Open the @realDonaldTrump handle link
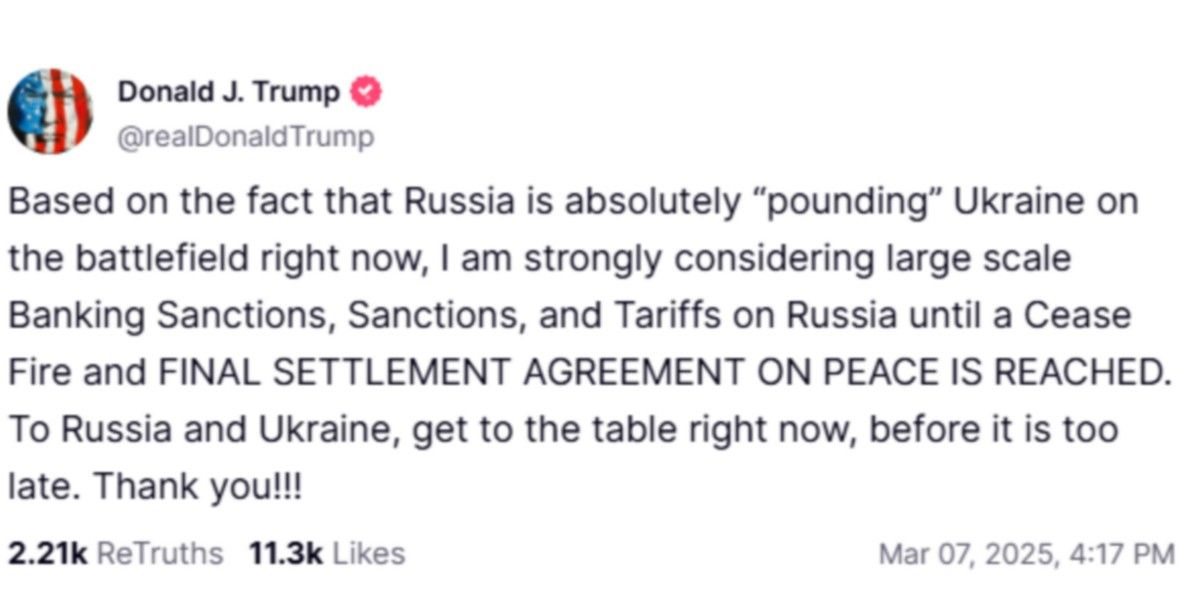This screenshot has height=594, width=1200. (246, 135)
